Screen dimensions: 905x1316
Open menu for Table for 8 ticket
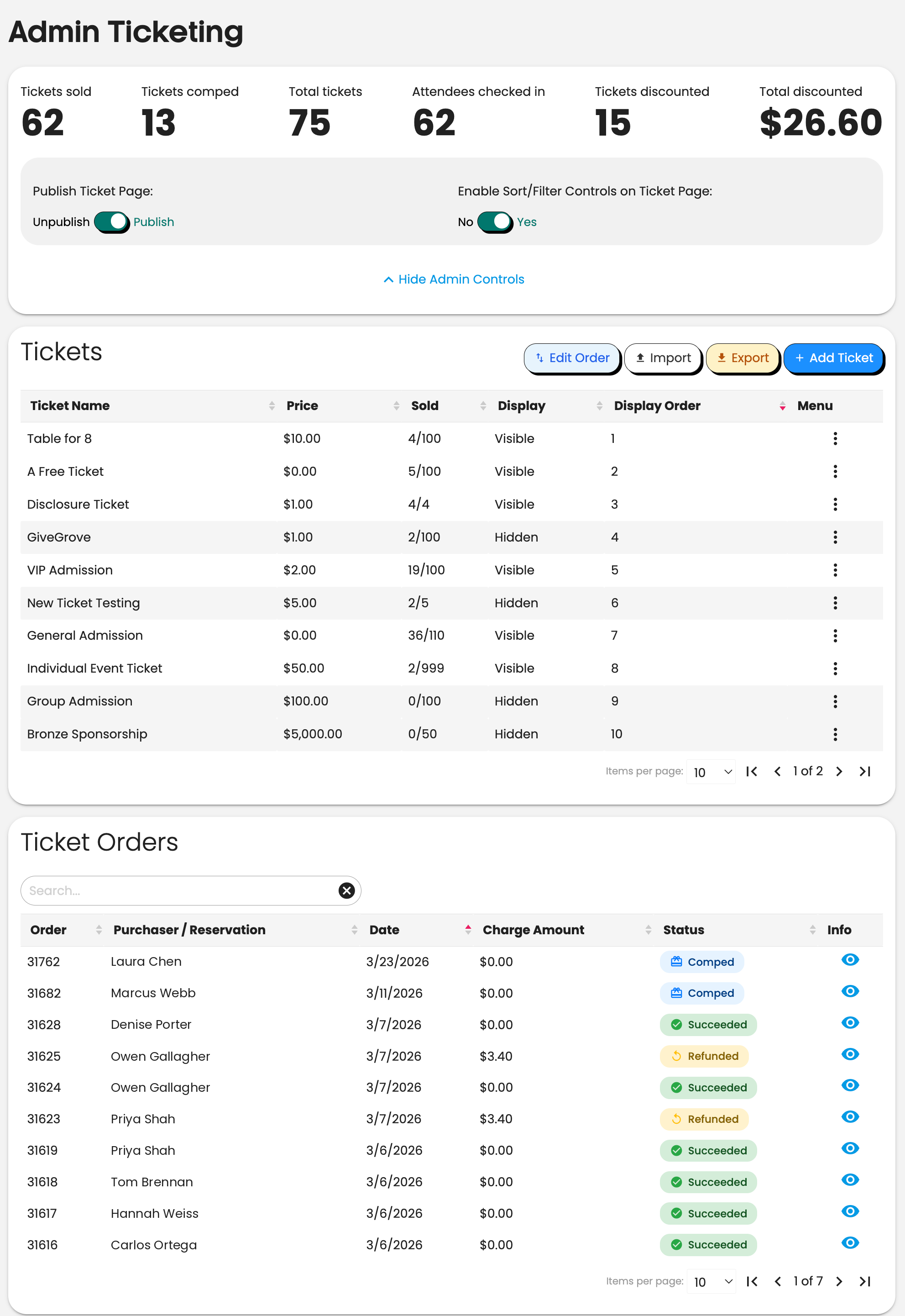835,438
